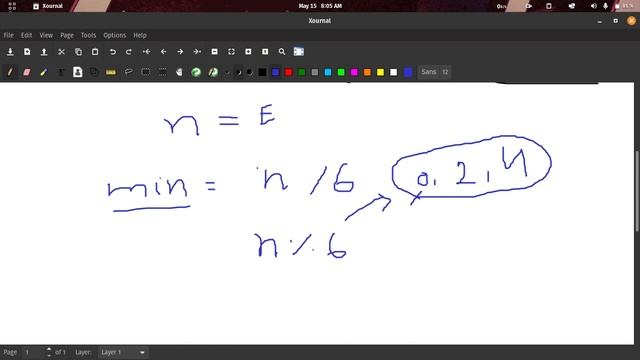
Task: Expand the Layer 1 dropdown
Action: tap(123, 352)
